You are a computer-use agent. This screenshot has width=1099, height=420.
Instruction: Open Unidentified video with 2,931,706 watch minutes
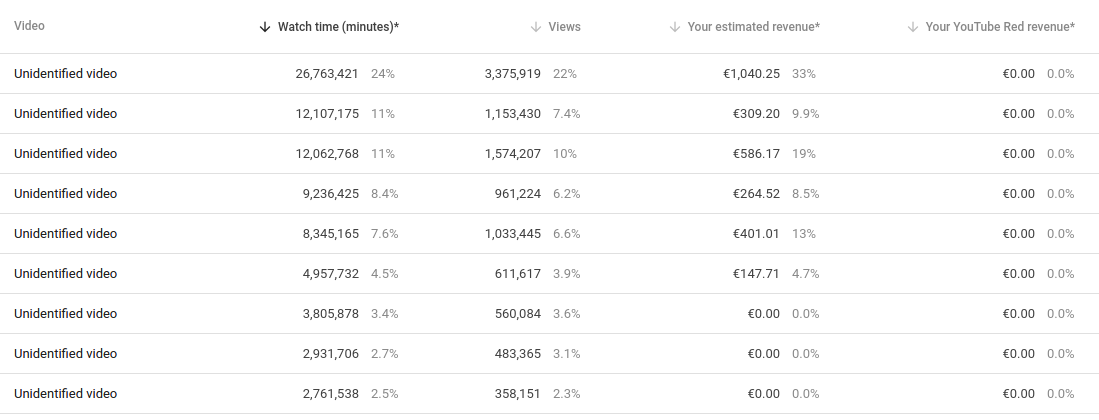point(65,354)
